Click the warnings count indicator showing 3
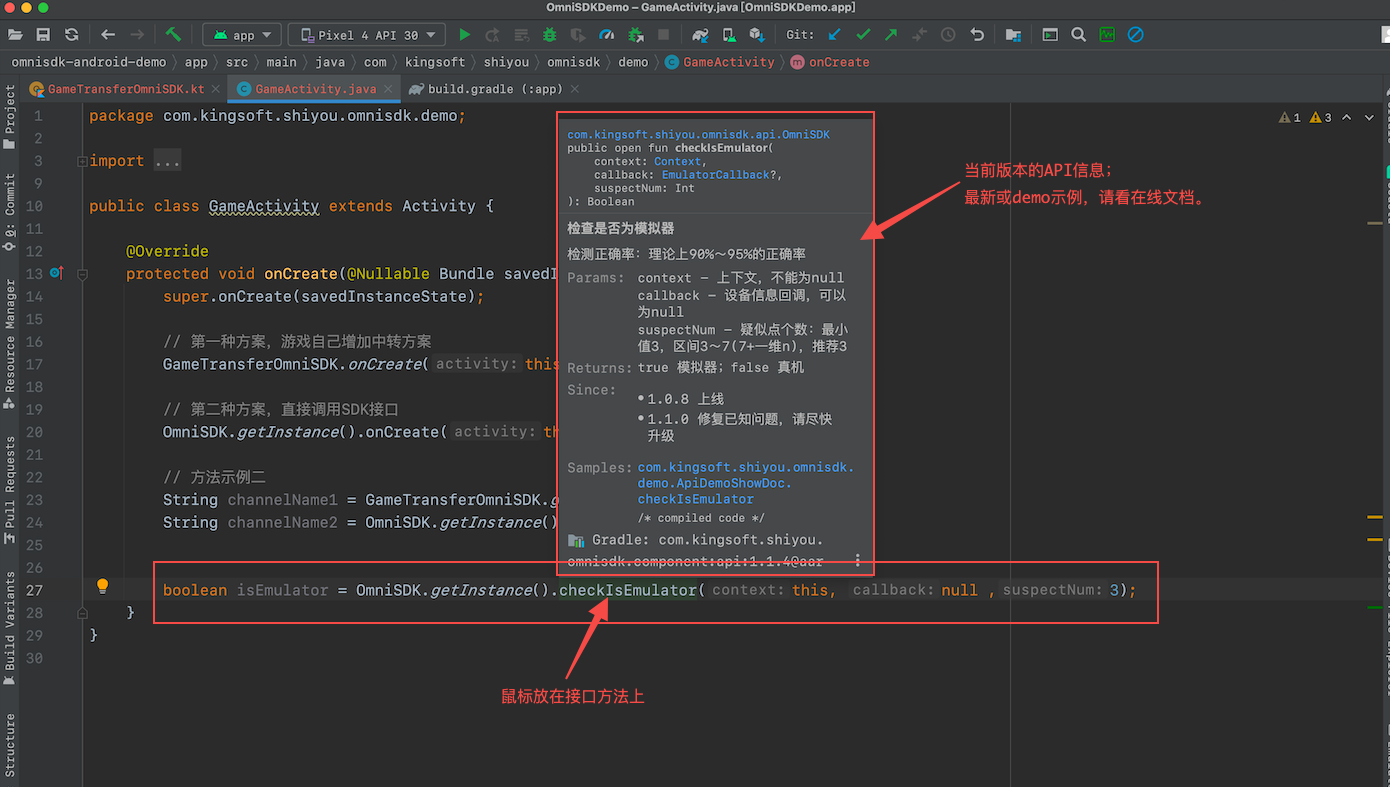The image size is (1390, 787). (1320, 117)
